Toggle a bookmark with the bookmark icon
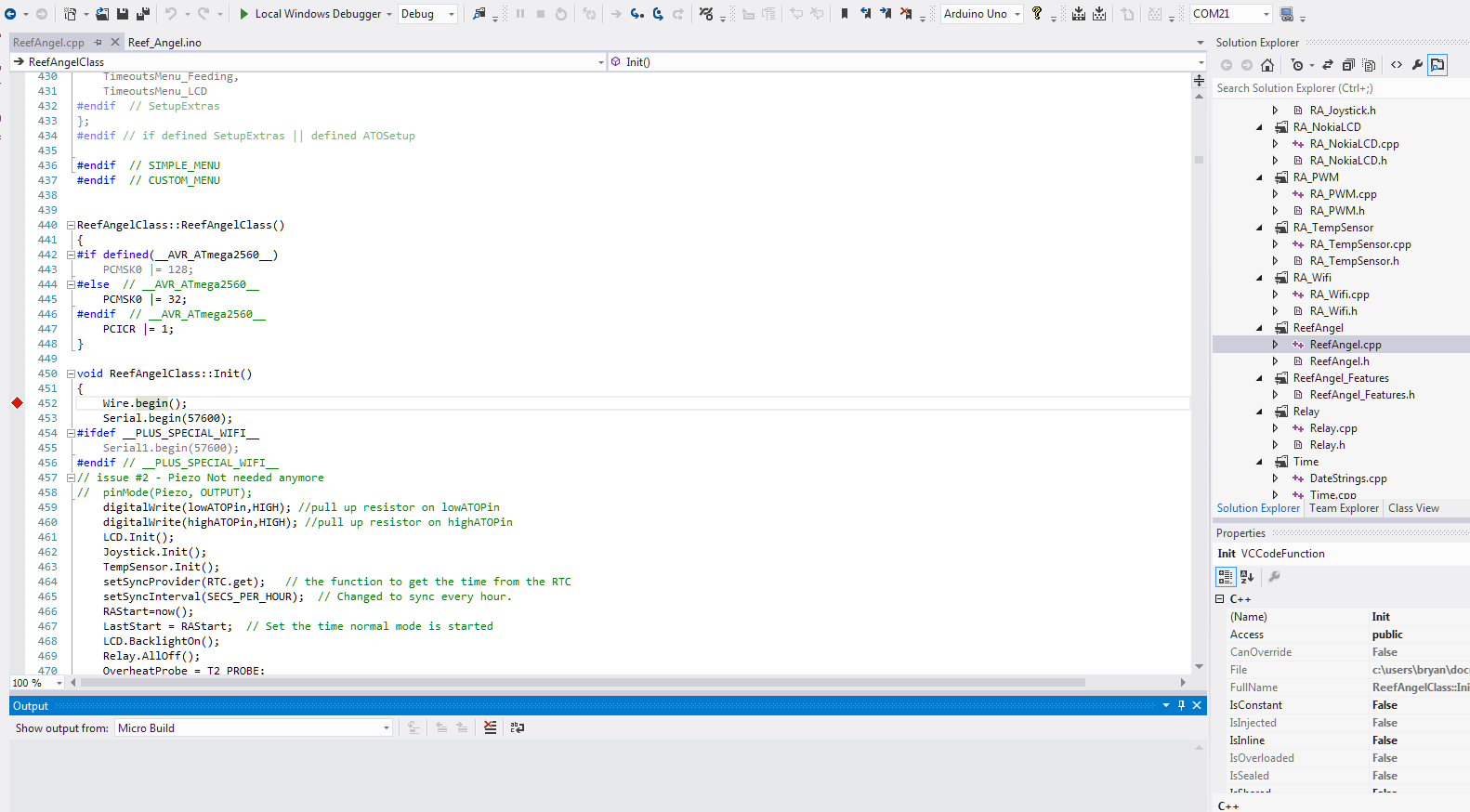Viewport: 1470px width, 812px height. [845, 14]
